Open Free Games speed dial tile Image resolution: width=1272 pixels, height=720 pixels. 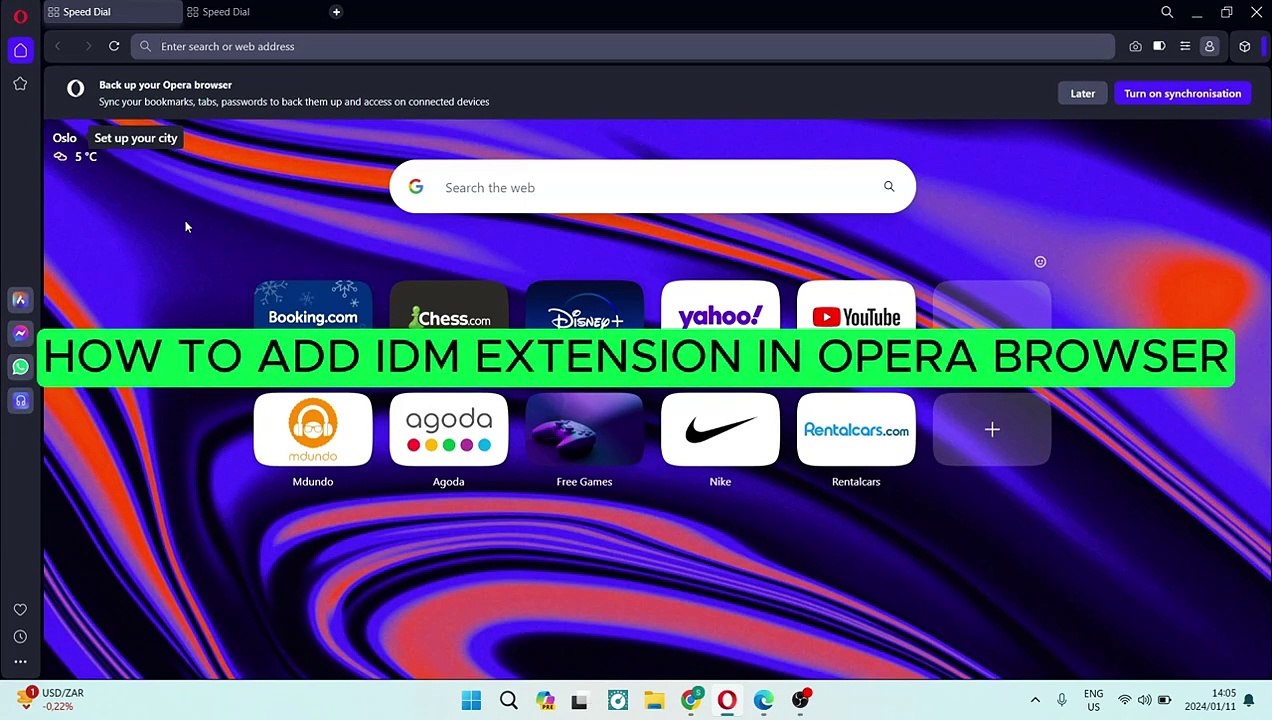[585, 430]
